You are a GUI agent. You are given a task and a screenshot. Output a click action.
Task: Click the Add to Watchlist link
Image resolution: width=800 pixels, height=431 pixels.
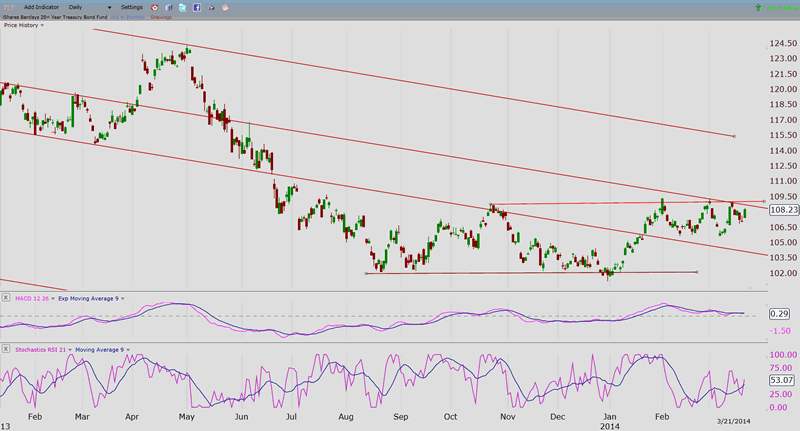click(125, 17)
